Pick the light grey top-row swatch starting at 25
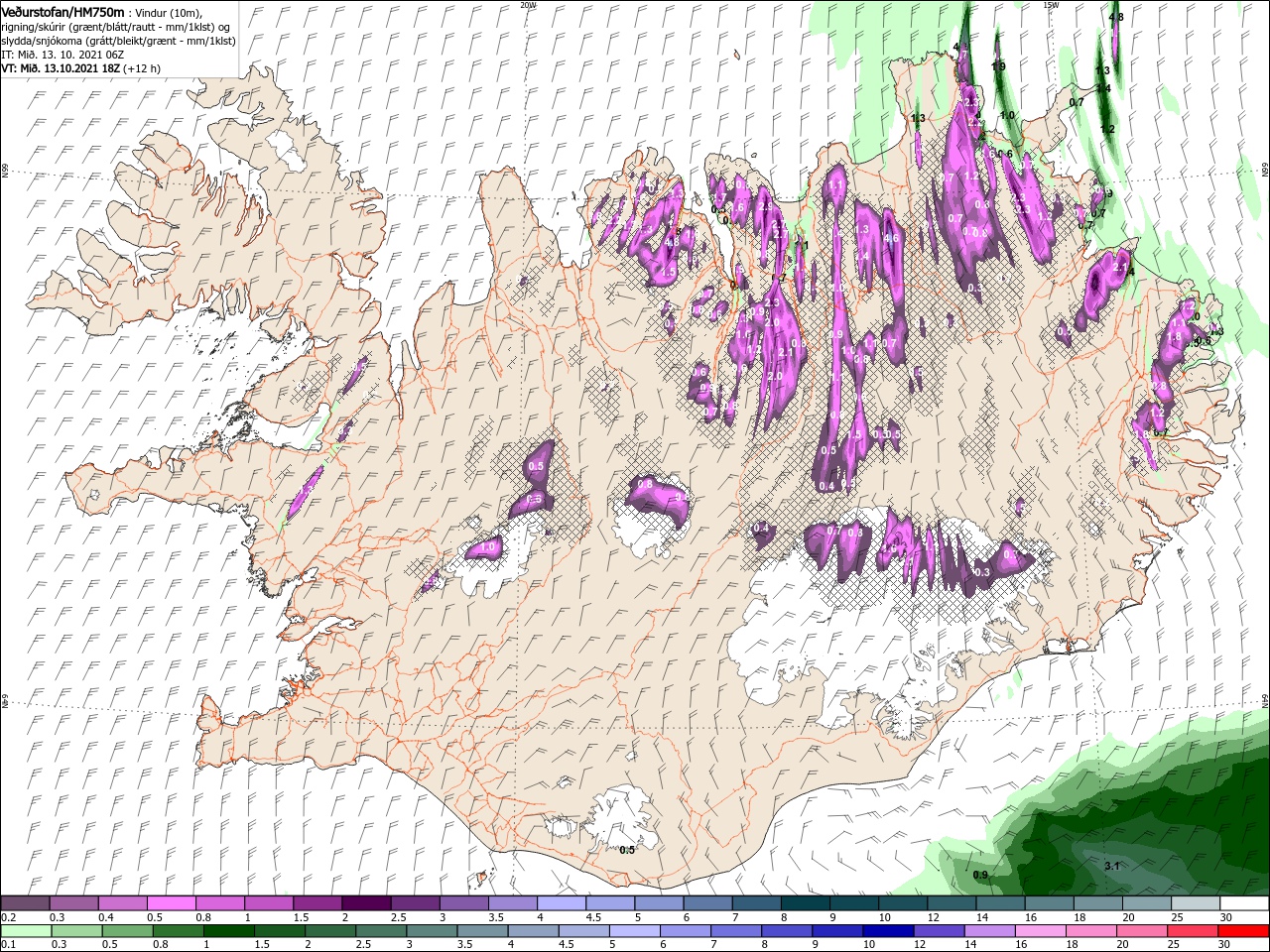 1196,903
